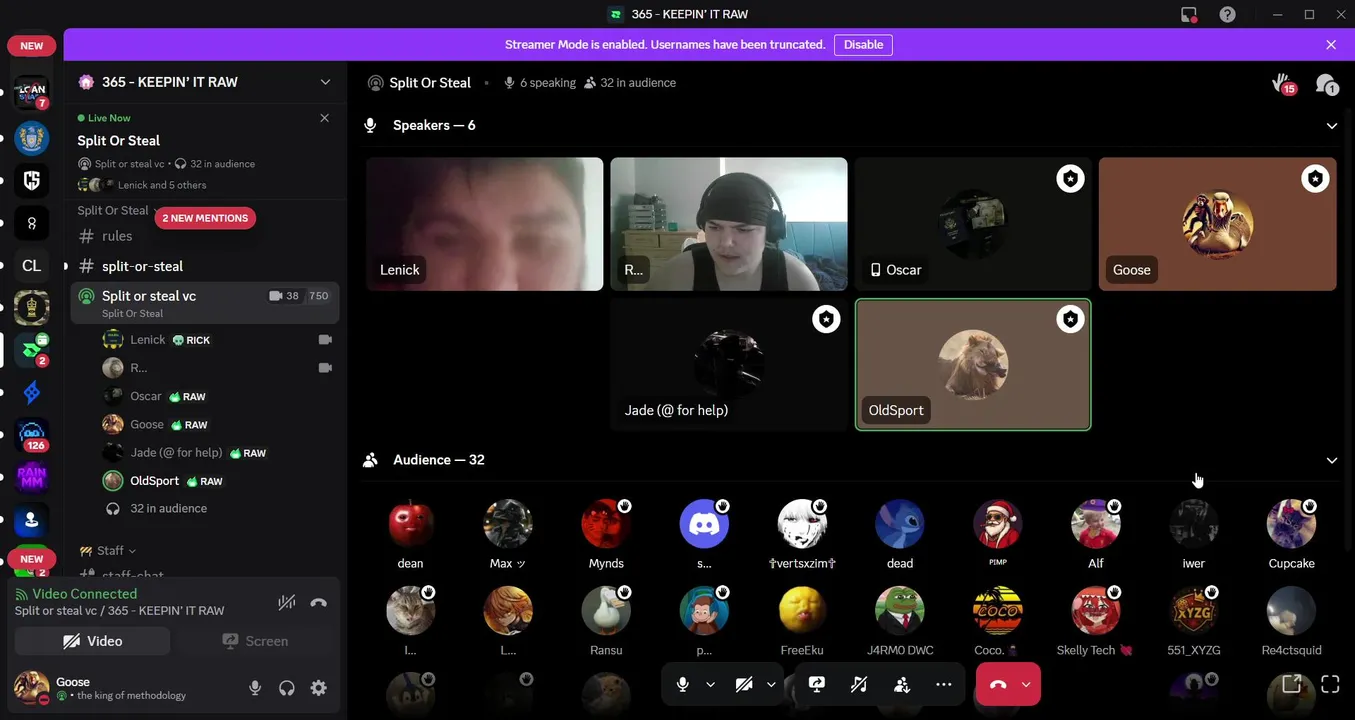Toggle the Screen share button in voice panel

[x=255, y=641]
